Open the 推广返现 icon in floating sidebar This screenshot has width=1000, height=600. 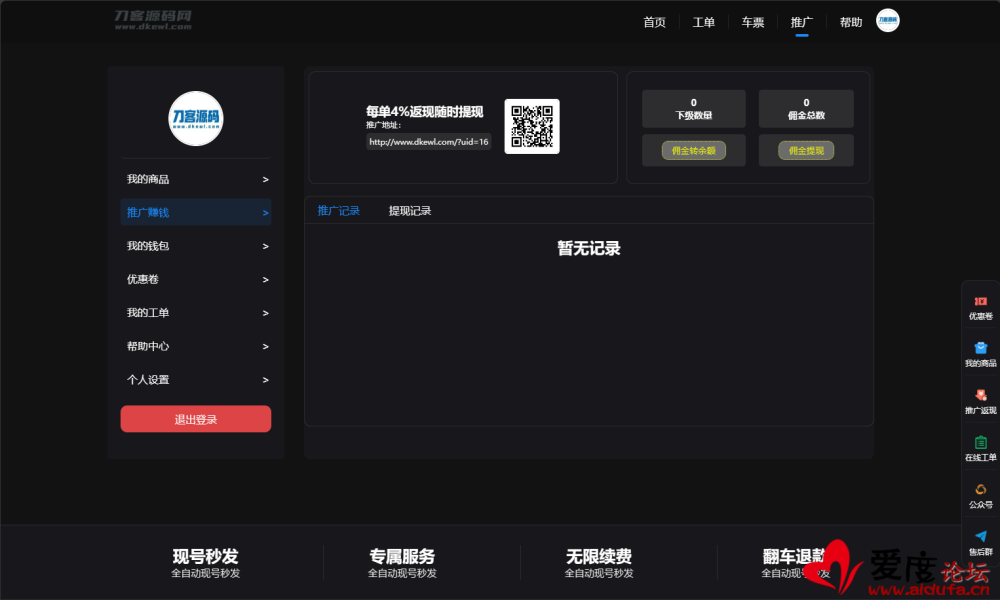click(980, 395)
